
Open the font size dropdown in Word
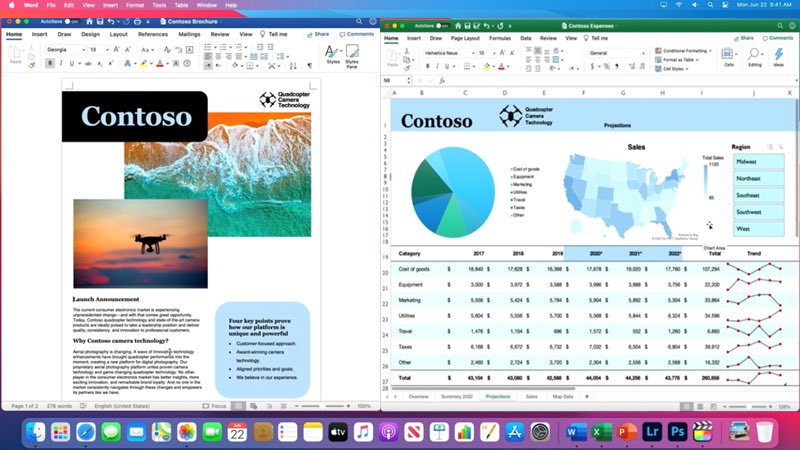[107, 49]
